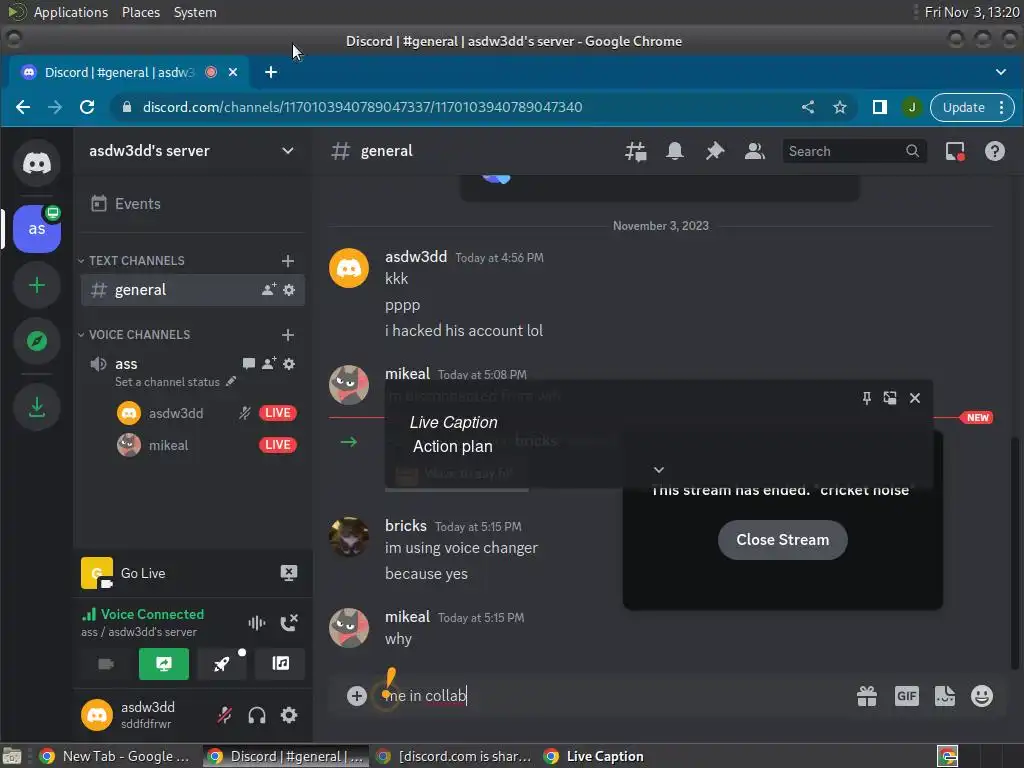1024x768 pixels.
Task: Upload file plus button in message box
Action: 357,696
